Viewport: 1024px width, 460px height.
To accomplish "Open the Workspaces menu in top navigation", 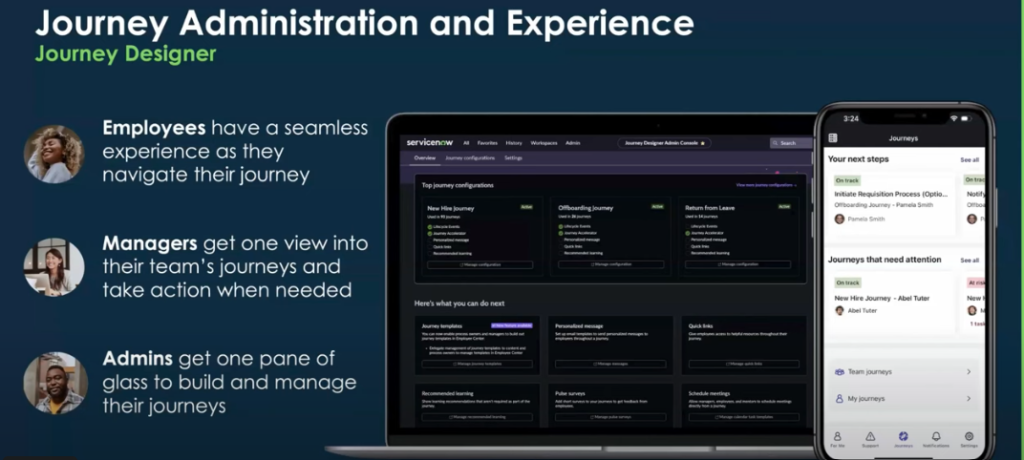I will (x=544, y=143).
